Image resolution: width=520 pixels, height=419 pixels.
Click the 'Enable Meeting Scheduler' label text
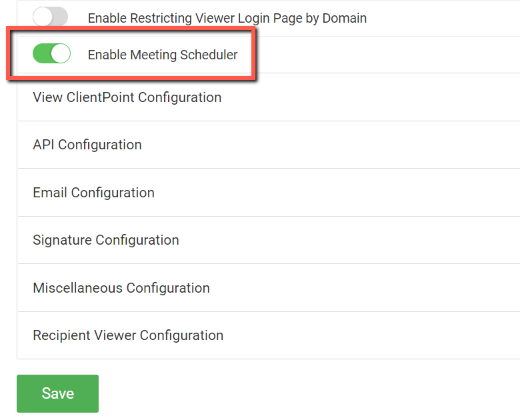163,55
